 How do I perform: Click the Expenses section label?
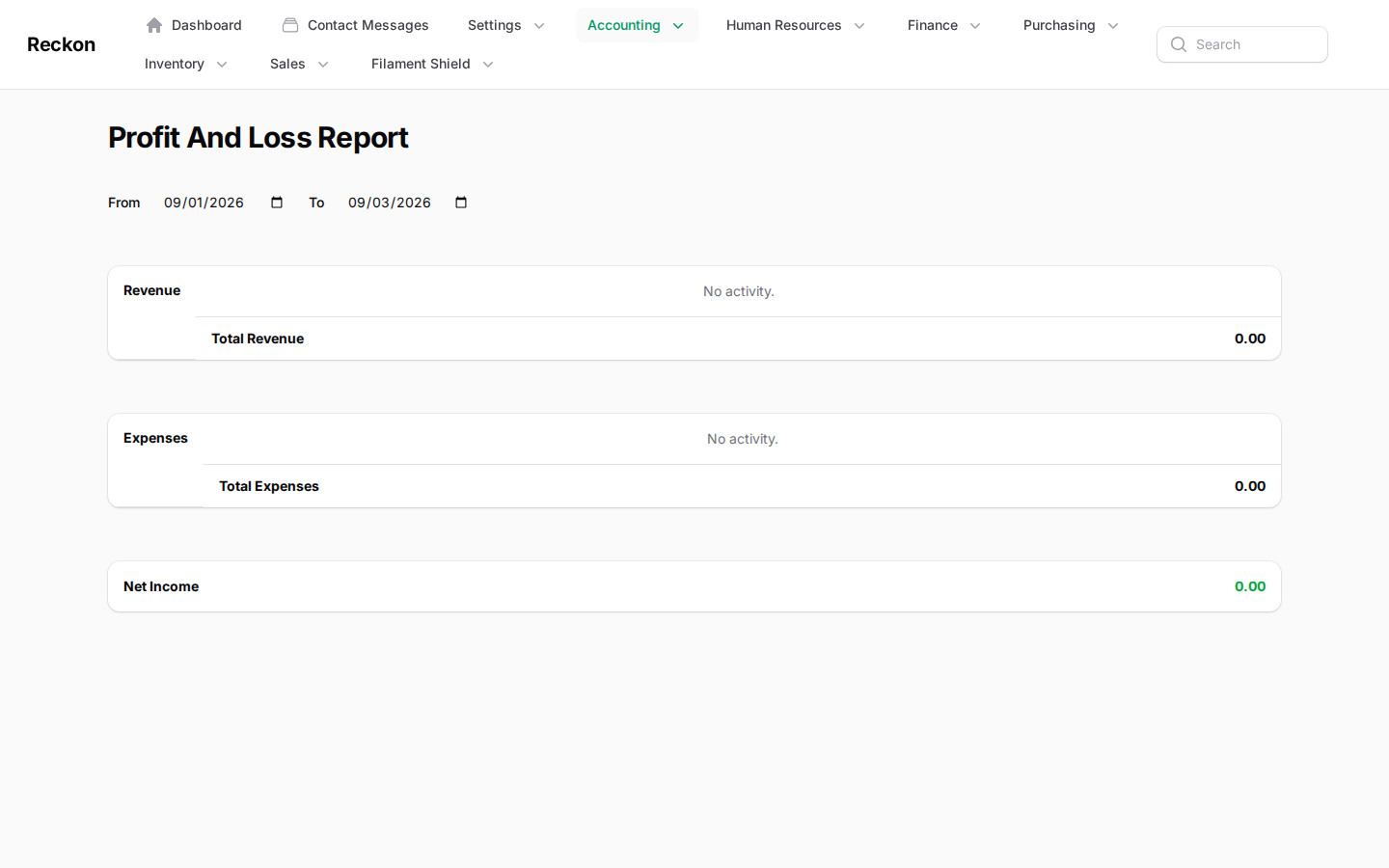pyautogui.click(x=155, y=438)
